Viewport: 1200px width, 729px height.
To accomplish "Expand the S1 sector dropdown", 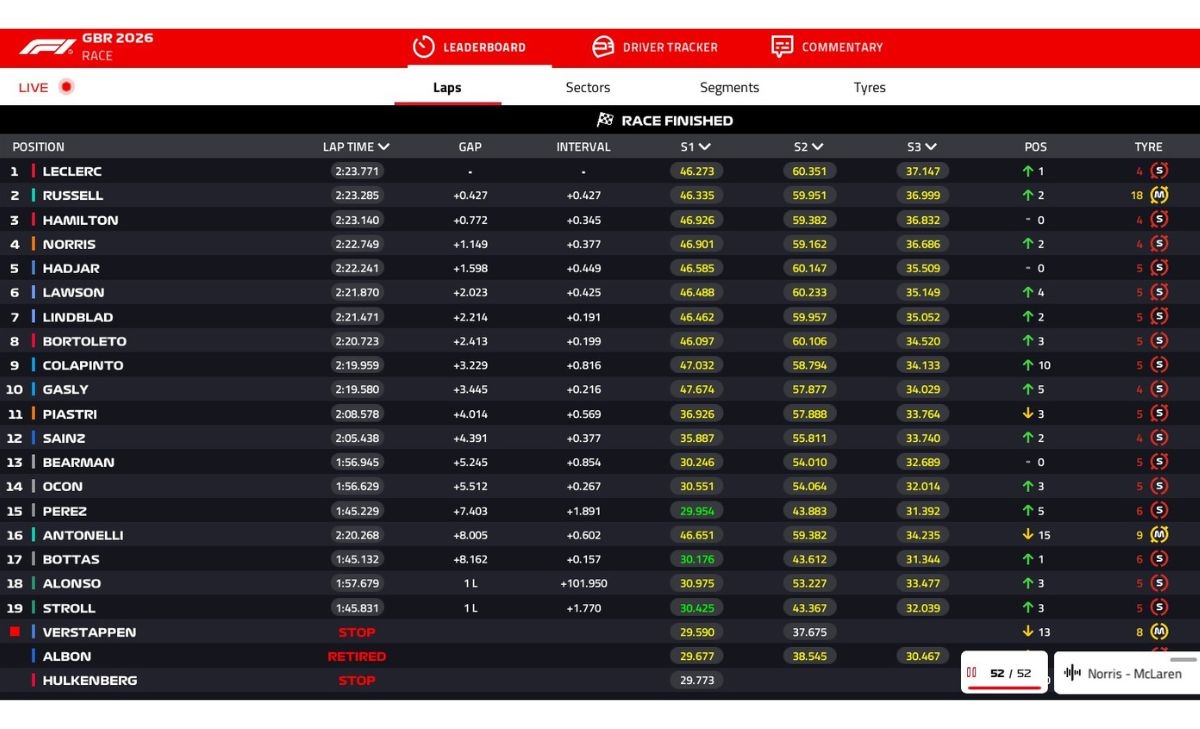I will click(x=704, y=147).
